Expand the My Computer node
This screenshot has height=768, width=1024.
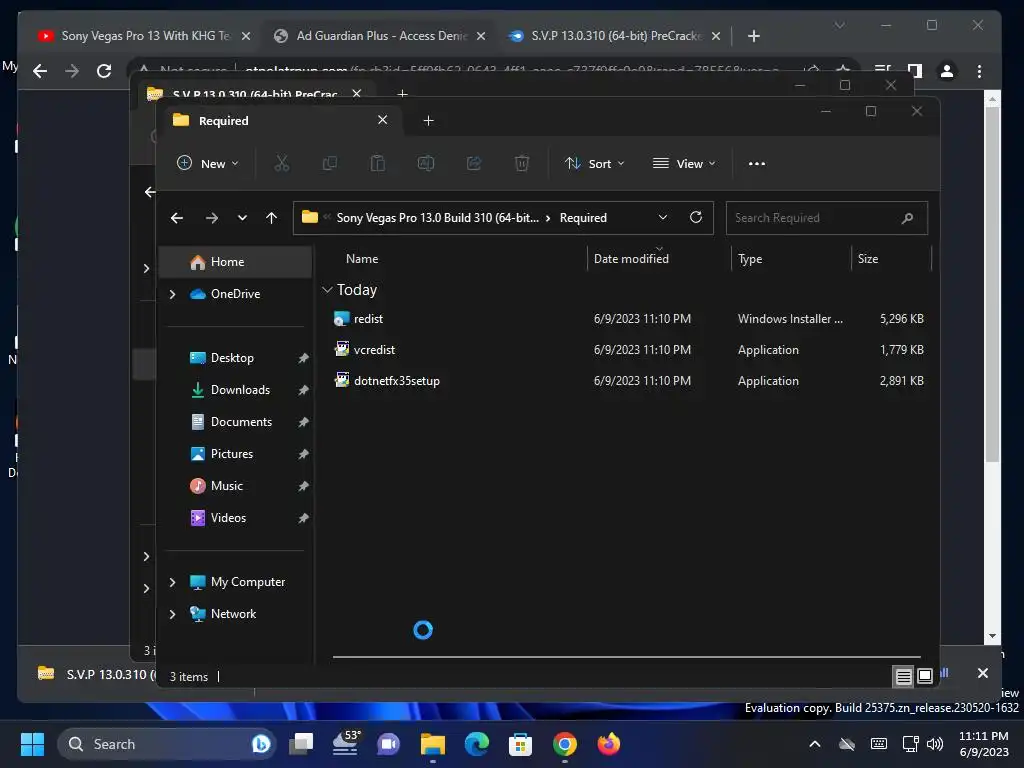pos(172,582)
